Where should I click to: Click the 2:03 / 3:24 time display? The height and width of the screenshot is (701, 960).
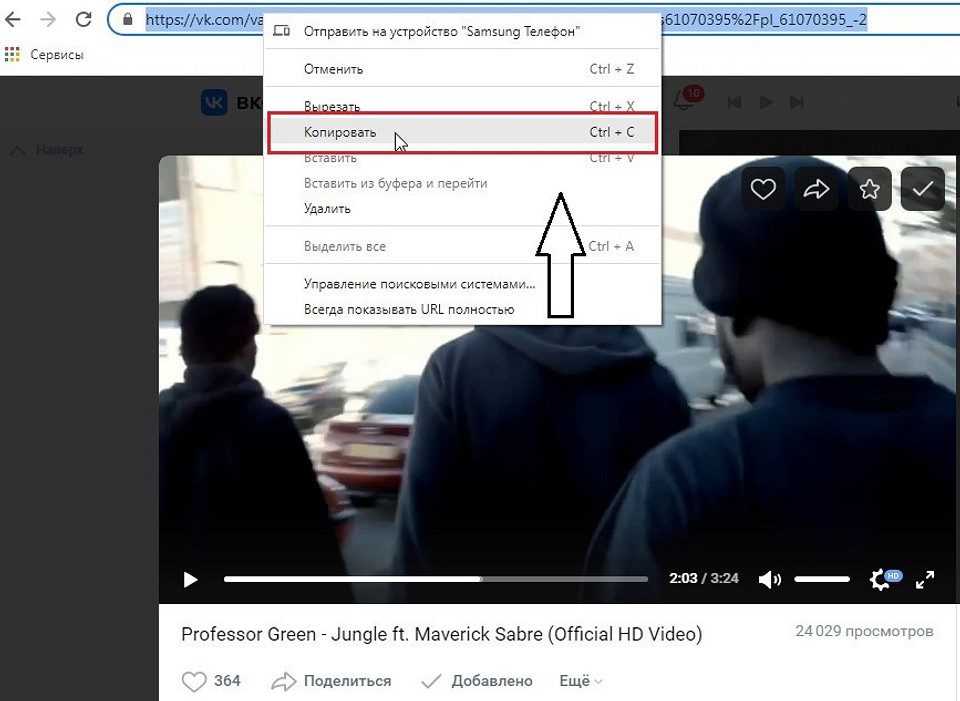coord(703,579)
